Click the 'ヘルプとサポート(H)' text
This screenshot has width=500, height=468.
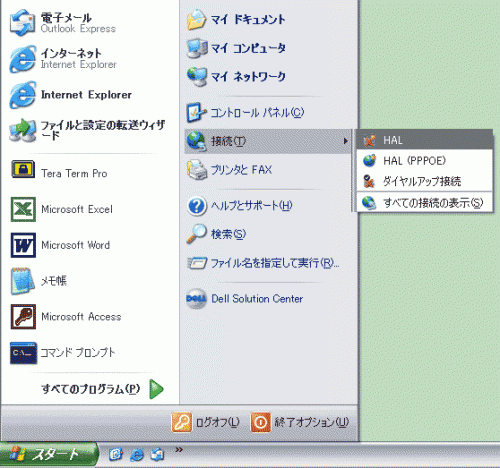pyautogui.click(x=252, y=206)
